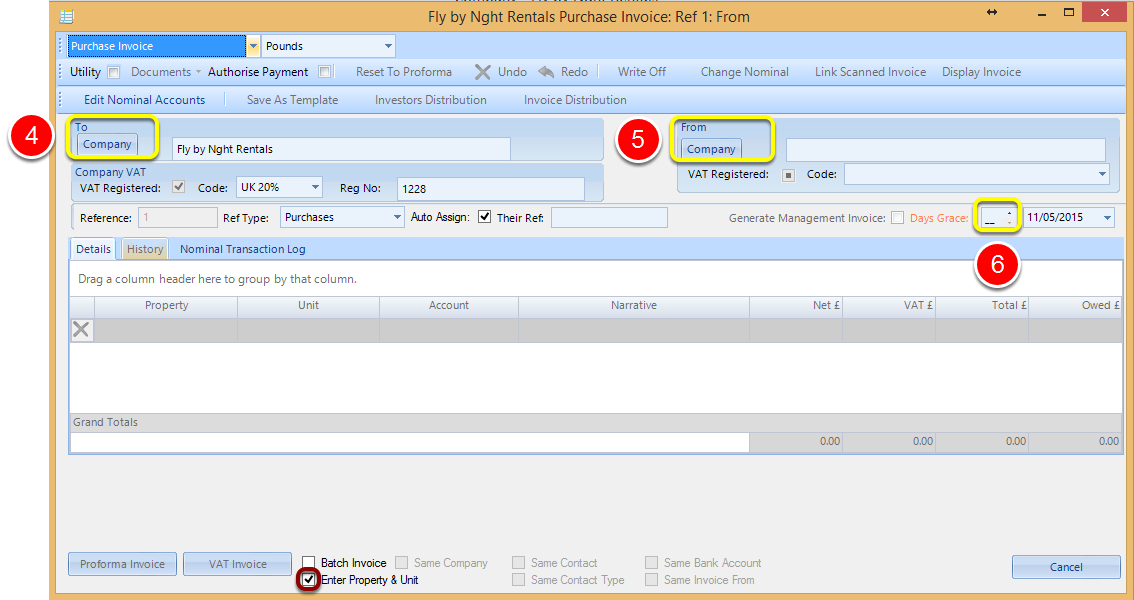
Task: Click Edit Nominal Accounts
Action: click(x=145, y=100)
